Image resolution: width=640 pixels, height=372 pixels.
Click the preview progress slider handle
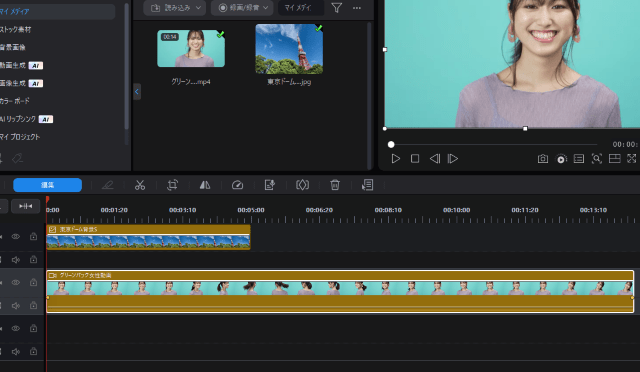pos(391,145)
